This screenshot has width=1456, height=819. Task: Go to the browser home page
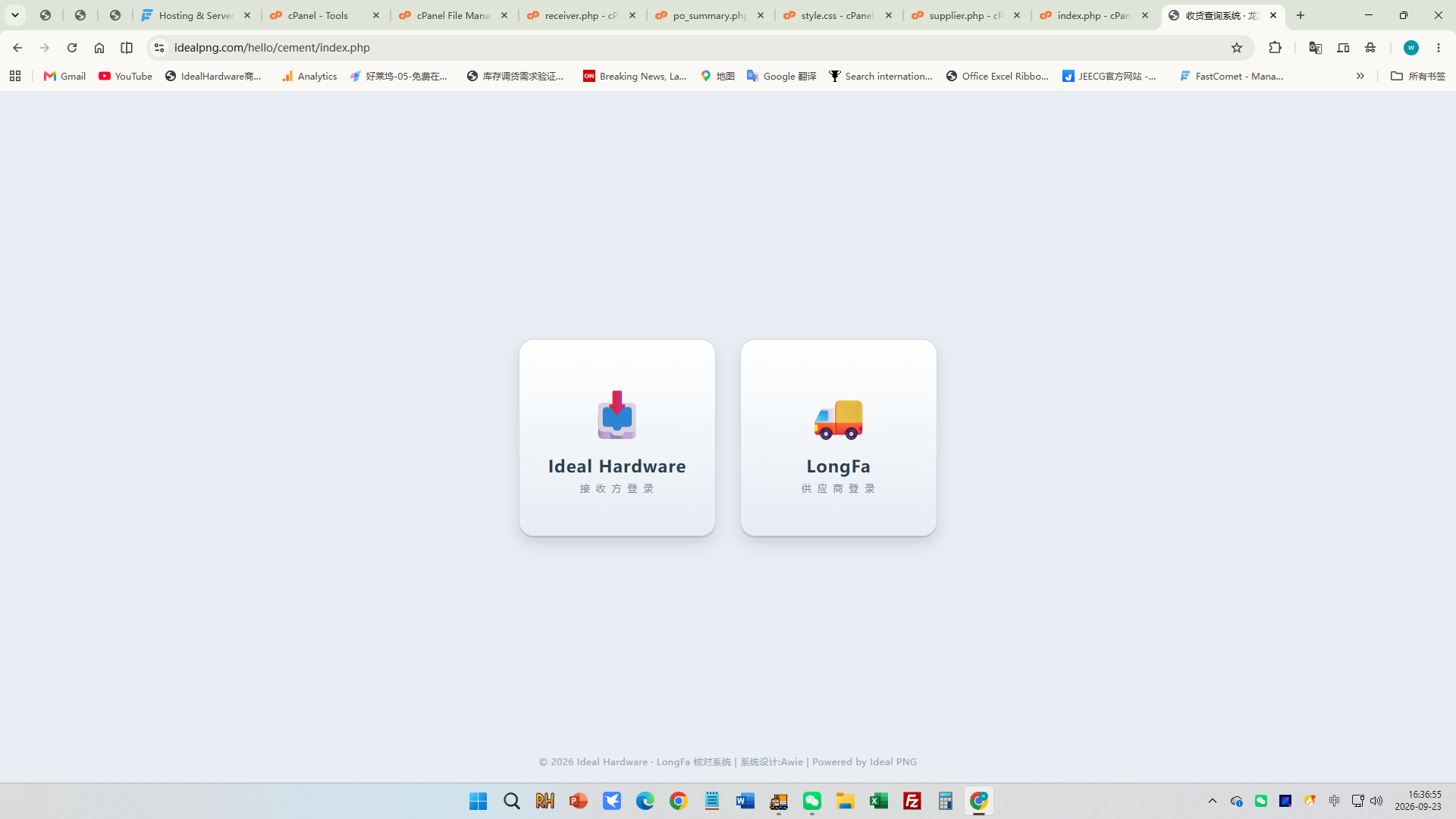point(99,48)
